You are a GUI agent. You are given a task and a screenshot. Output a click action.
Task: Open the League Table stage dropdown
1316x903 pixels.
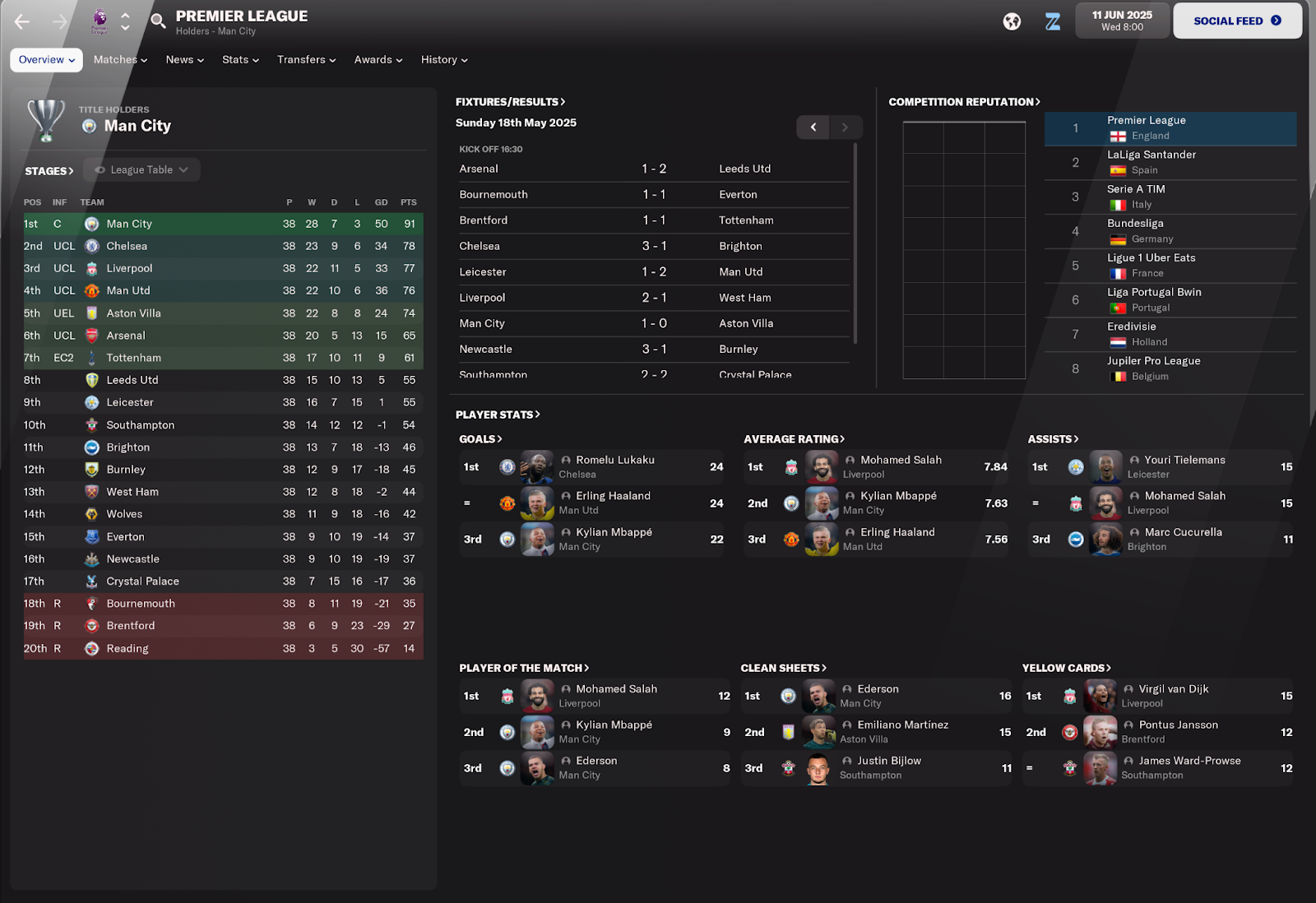(x=141, y=170)
